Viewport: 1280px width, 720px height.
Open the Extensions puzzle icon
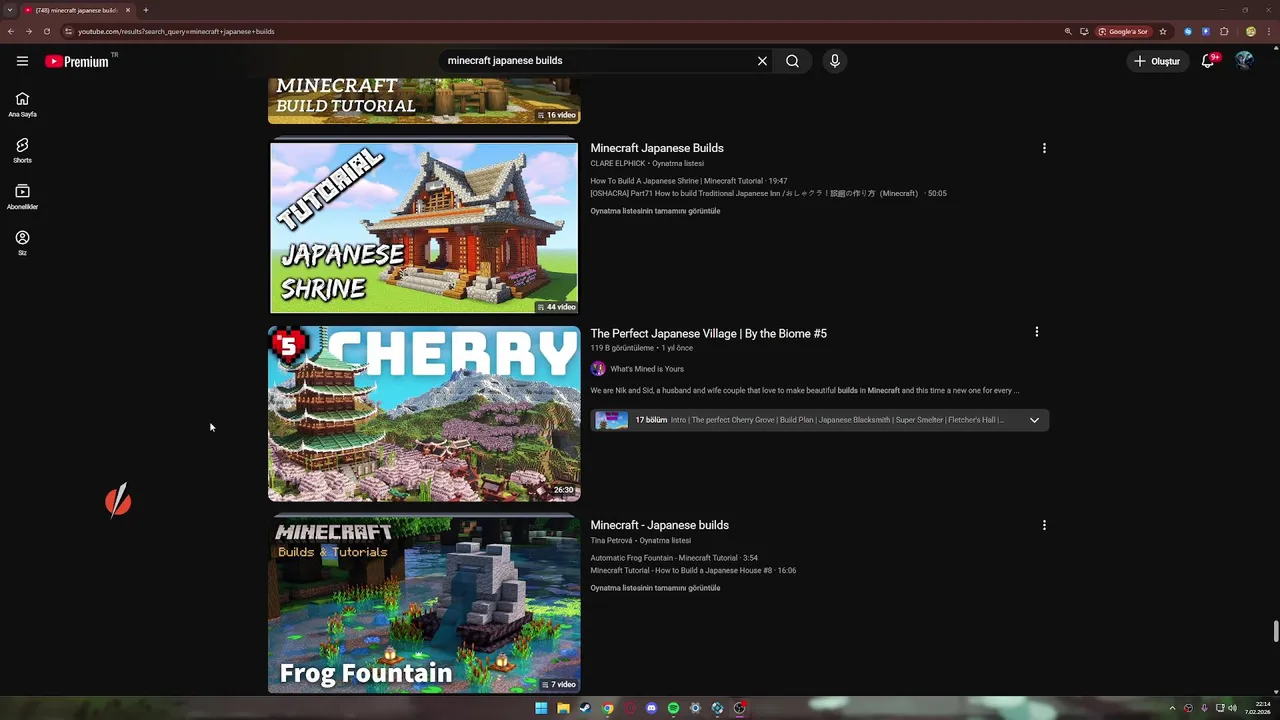pyautogui.click(x=1224, y=31)
